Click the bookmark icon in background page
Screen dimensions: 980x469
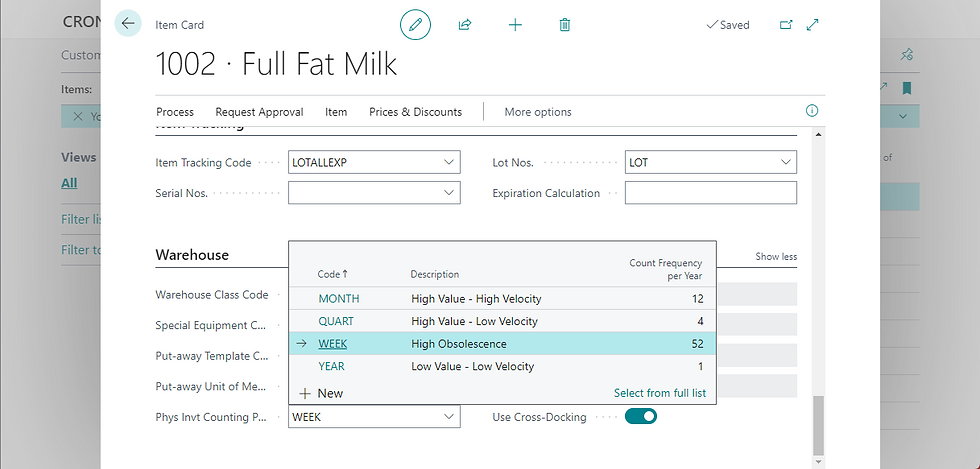pos(906,88)
